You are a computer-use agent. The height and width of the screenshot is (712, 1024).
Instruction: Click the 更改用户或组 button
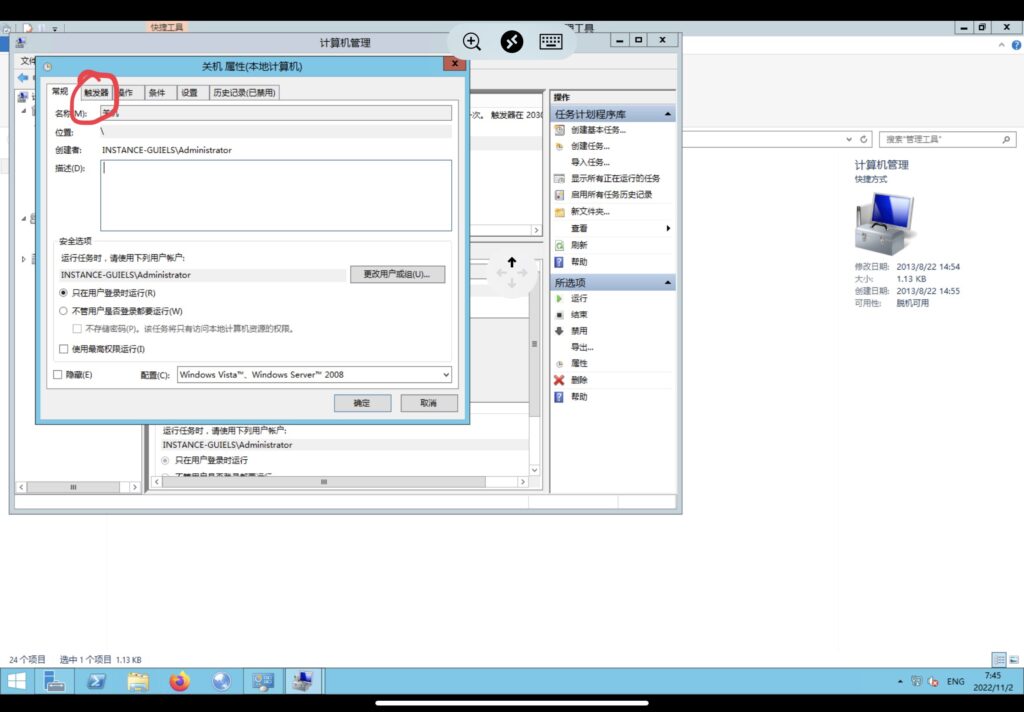click(x=397, y=274)
